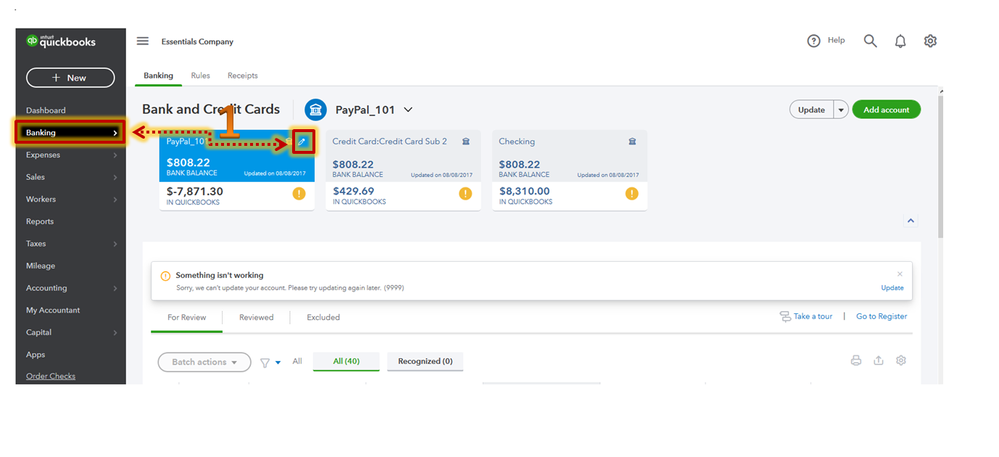Switch to the Banking tab
The width and height of the screenshot is (999, 457).
click(x=158, y=75)
